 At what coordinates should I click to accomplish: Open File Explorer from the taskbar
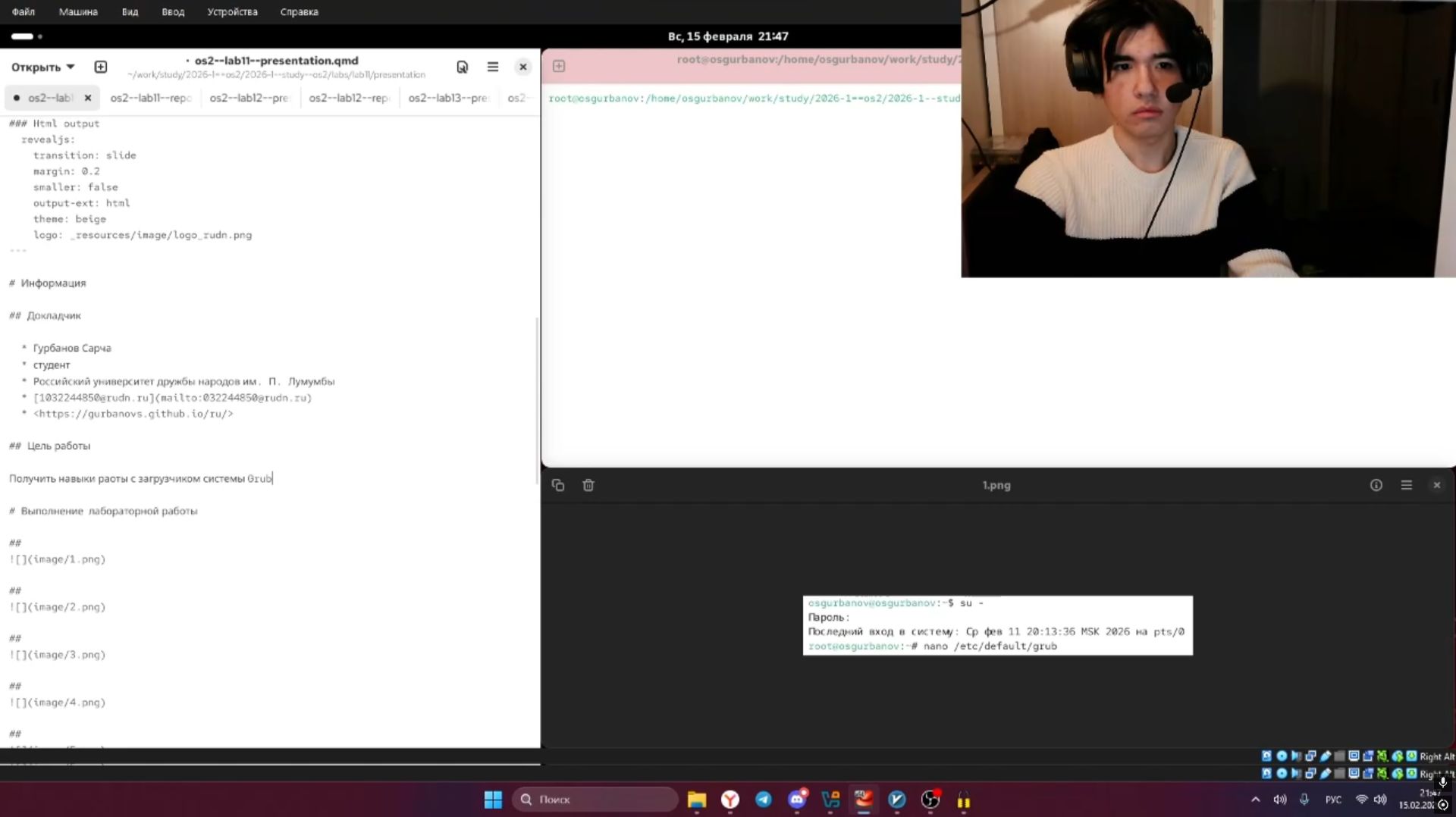[x=697, y=800]
